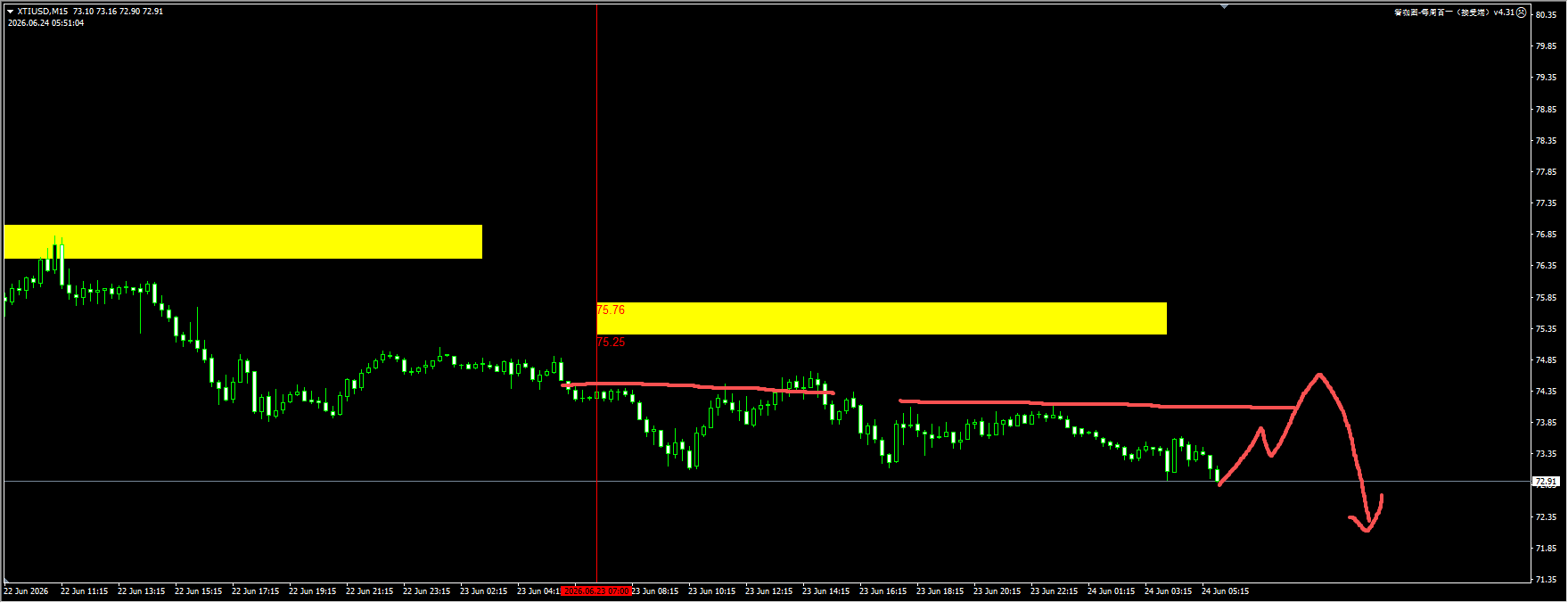The width and height of the screenshot is (1568, 603).
Task: Select the upper-left yellow rectangle near 76.85
Action: click(x=243, y=242)
